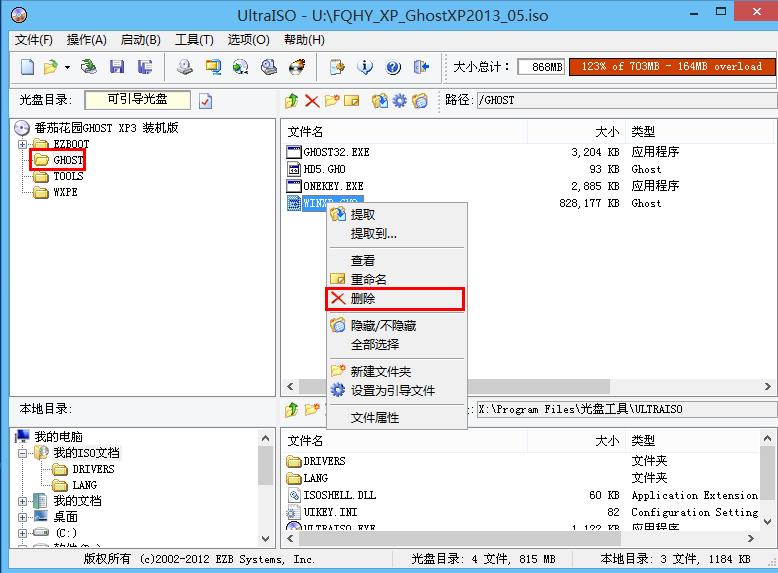Select 删除 from the context menu
Image resolution: width=778 pixels, height=573 pixels.
pyautogui.click(x=363, y=299)
